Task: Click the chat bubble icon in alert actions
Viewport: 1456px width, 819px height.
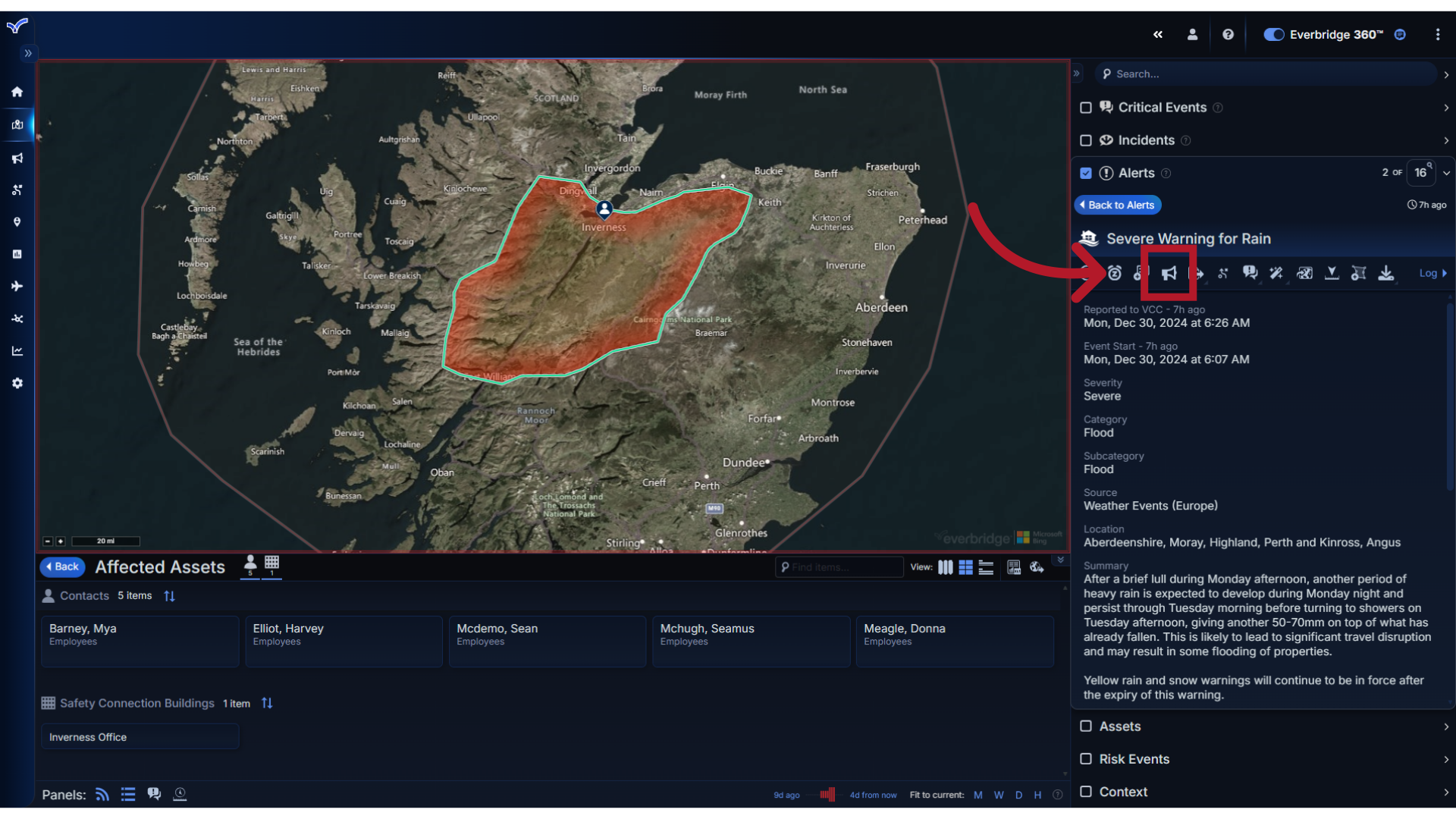Action: pos(1250,274)
